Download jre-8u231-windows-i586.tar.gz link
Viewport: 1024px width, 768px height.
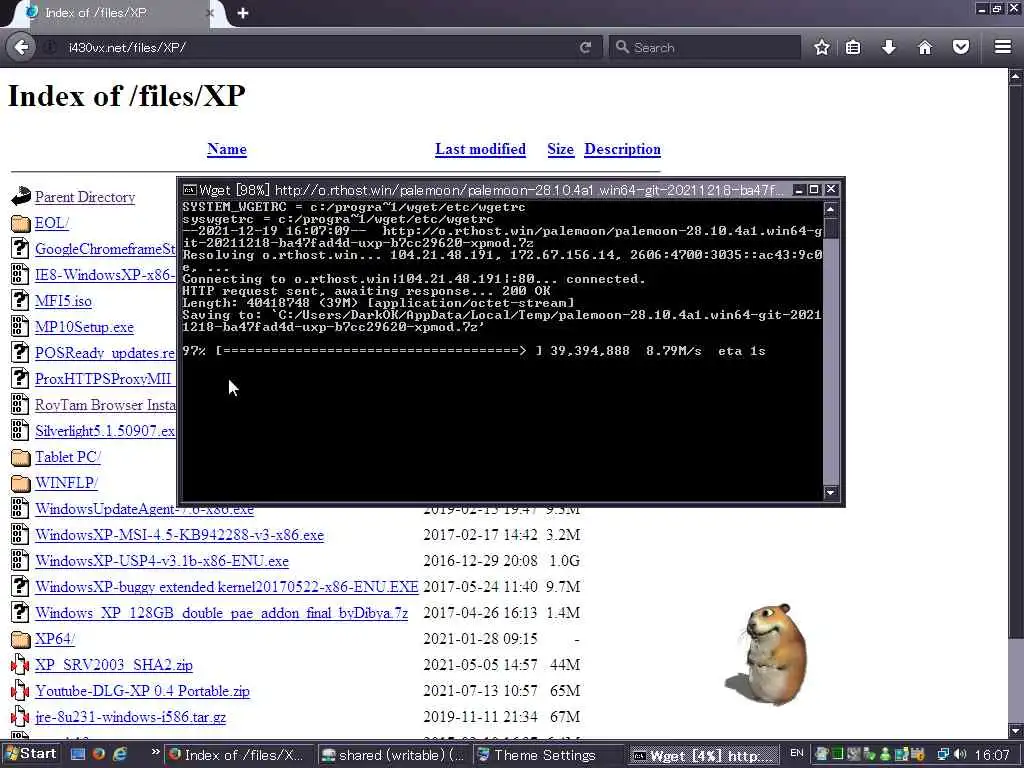[131, 717]
